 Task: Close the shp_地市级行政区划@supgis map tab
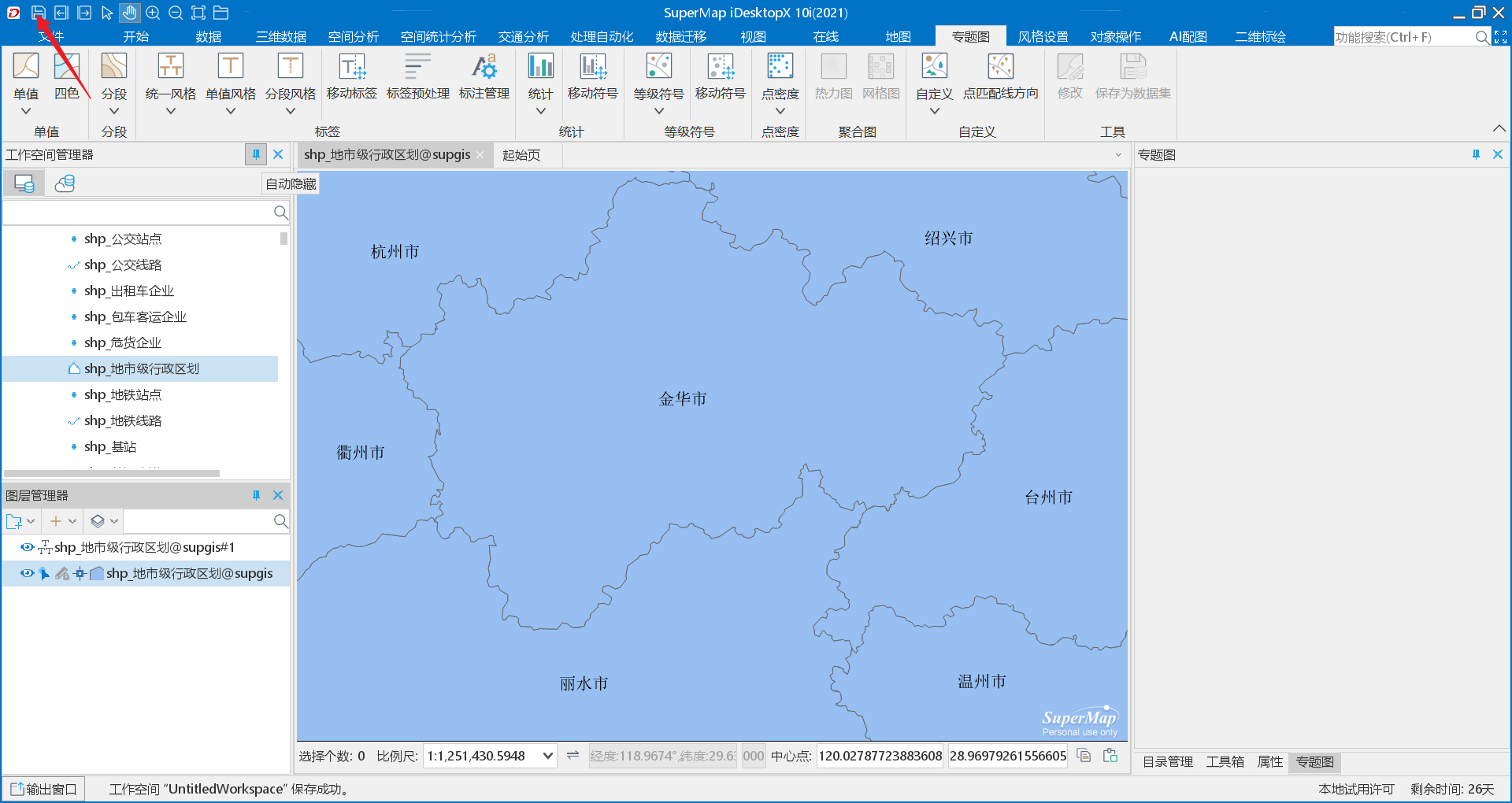click(x=480, y=155)
